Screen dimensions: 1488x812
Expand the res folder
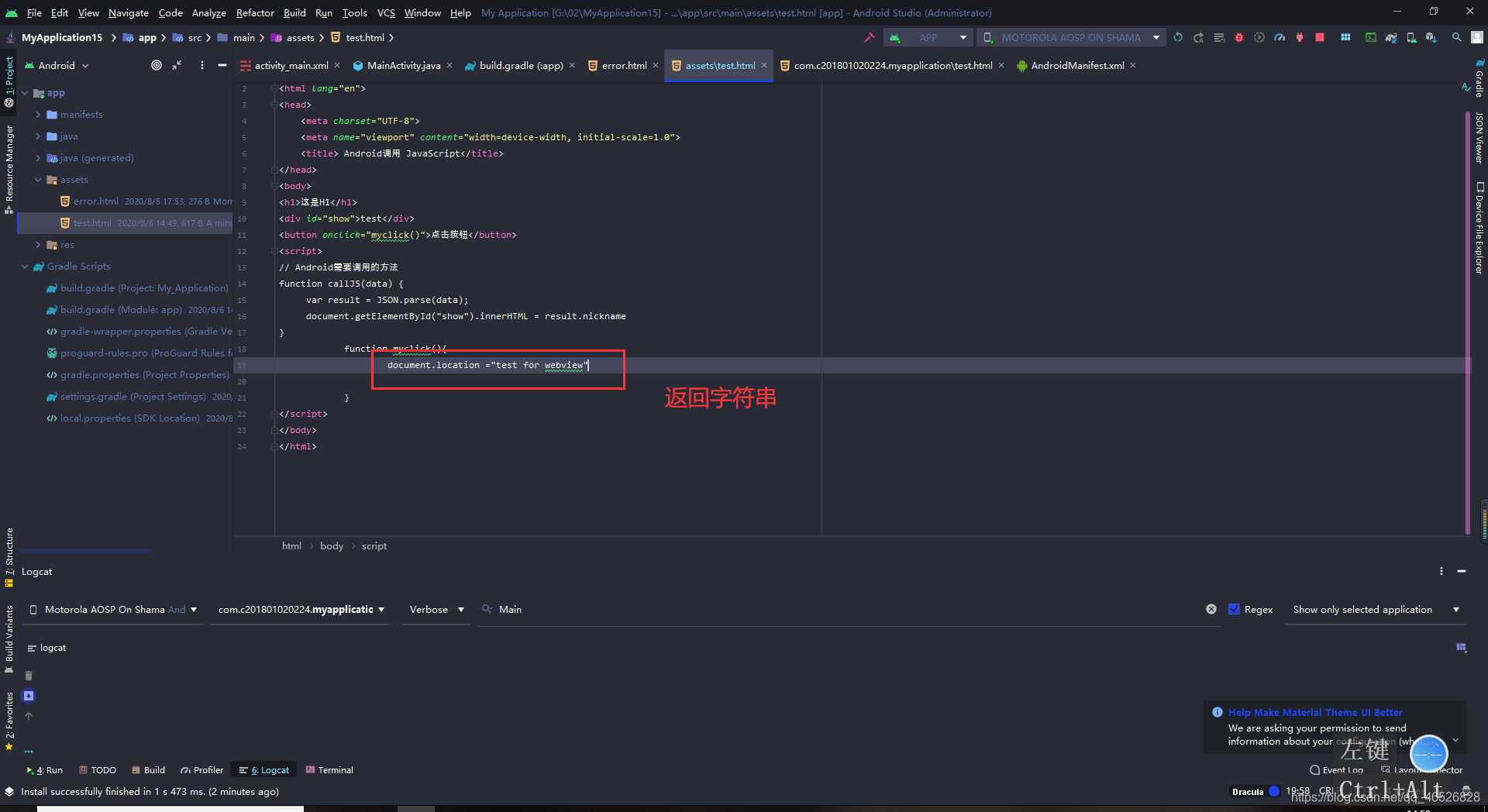click(x=38, y=245)
